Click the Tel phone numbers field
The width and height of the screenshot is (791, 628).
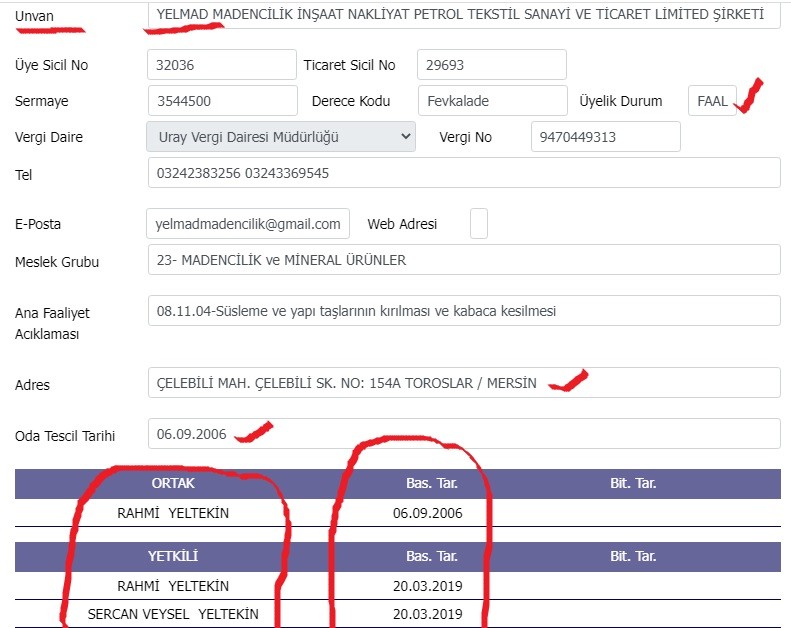tap(464, 173)
